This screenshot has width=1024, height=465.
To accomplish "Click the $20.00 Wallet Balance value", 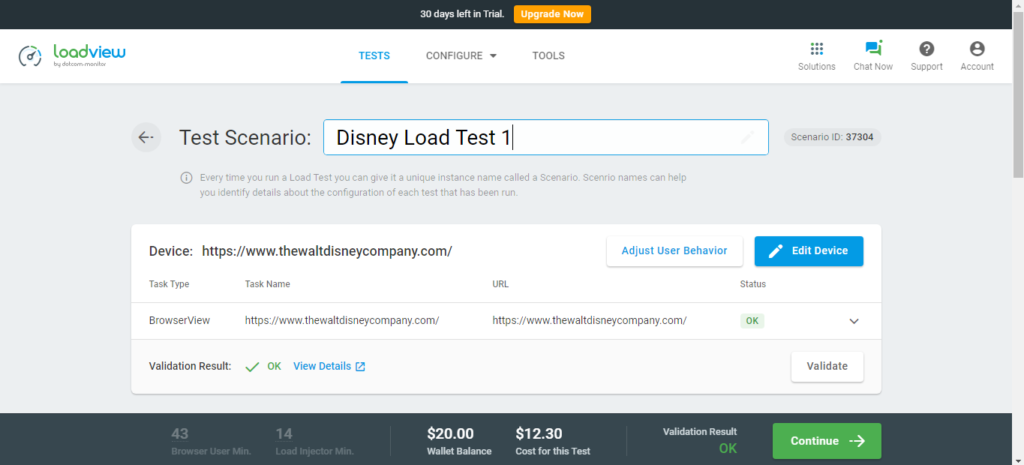I will coord(451,434).
